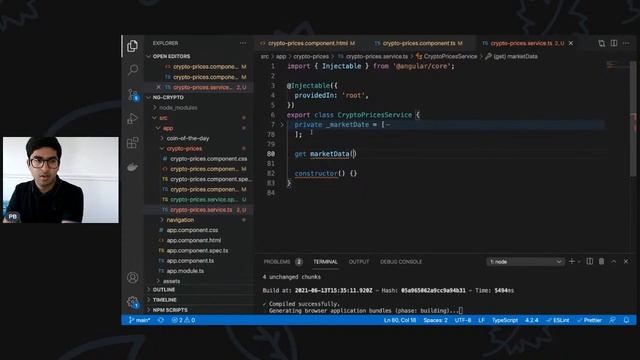The image size is (640, 360).
Task: Change end of line sequence LF
Action: coord(482,320)
